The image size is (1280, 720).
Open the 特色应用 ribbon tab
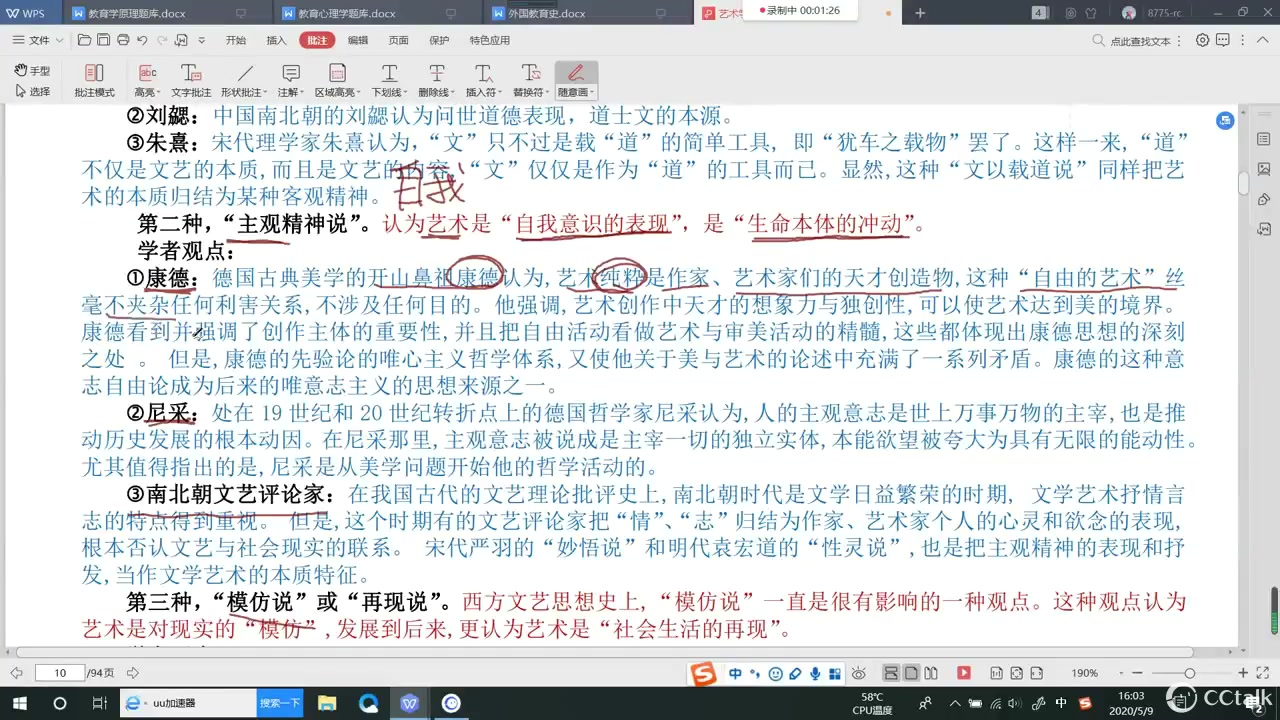[490, 40]
